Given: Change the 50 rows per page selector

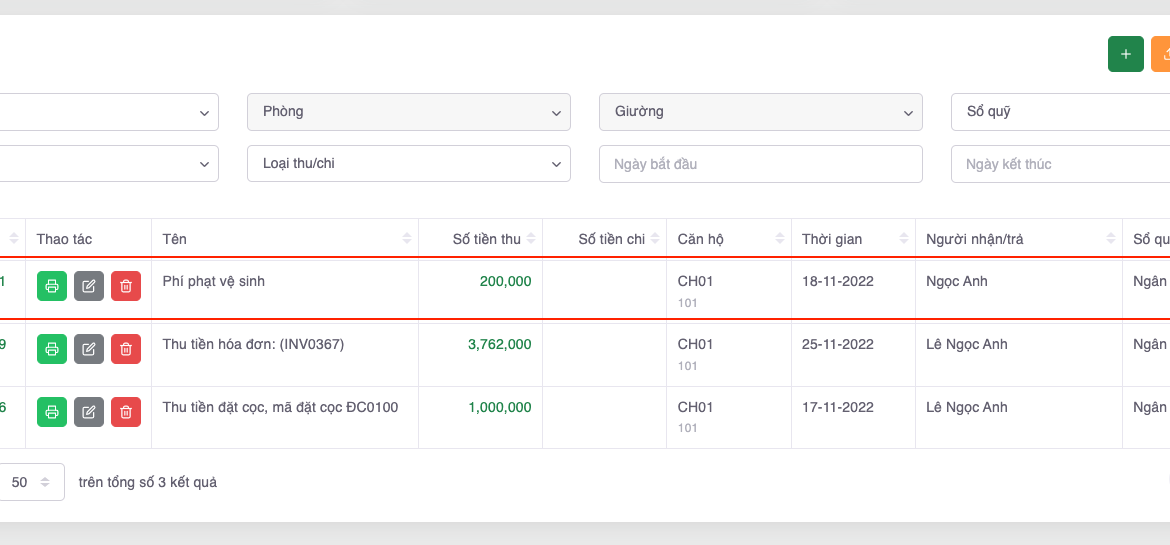Looking at the screenshot, I should 30,482.
